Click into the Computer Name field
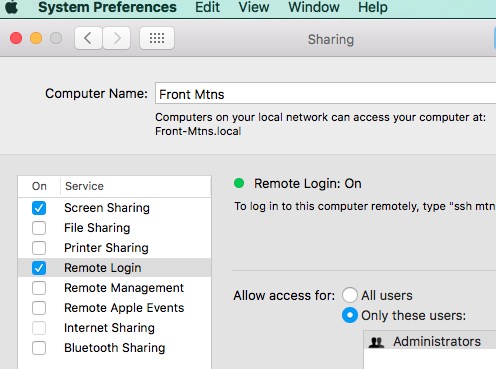The height and width of the screenshot is (369, 496). (x=325, y=94)
